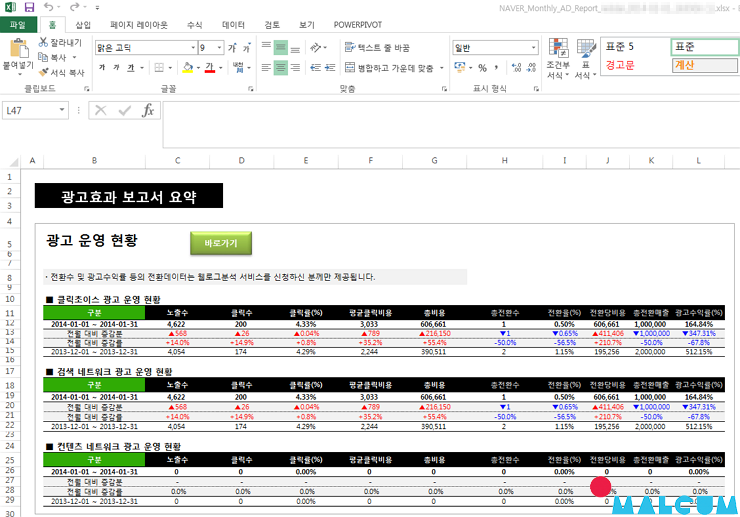This screenshot has height=517, width=740.
Task: Click the Paste (붙여넣기) clipboard icon
Action: click(x=17, y=51)
